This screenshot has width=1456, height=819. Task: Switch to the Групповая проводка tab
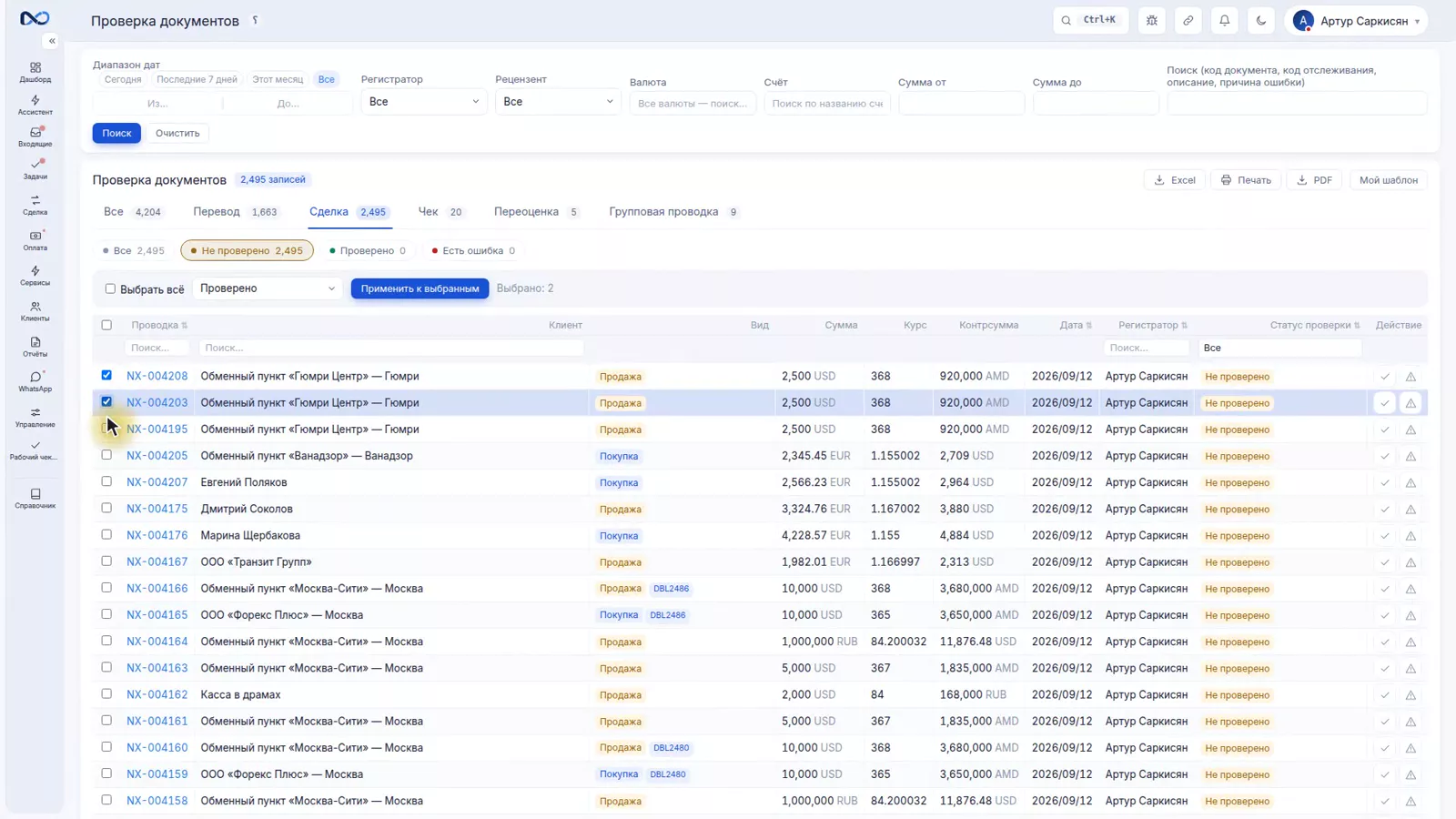point(673,212)
